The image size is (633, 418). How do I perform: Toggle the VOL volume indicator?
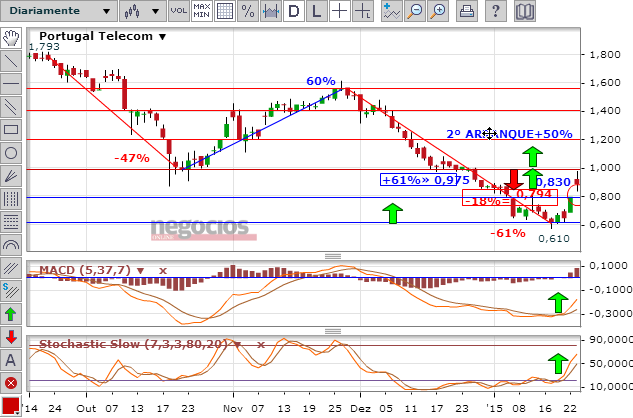pyautogui.click(x=179, y=11)
